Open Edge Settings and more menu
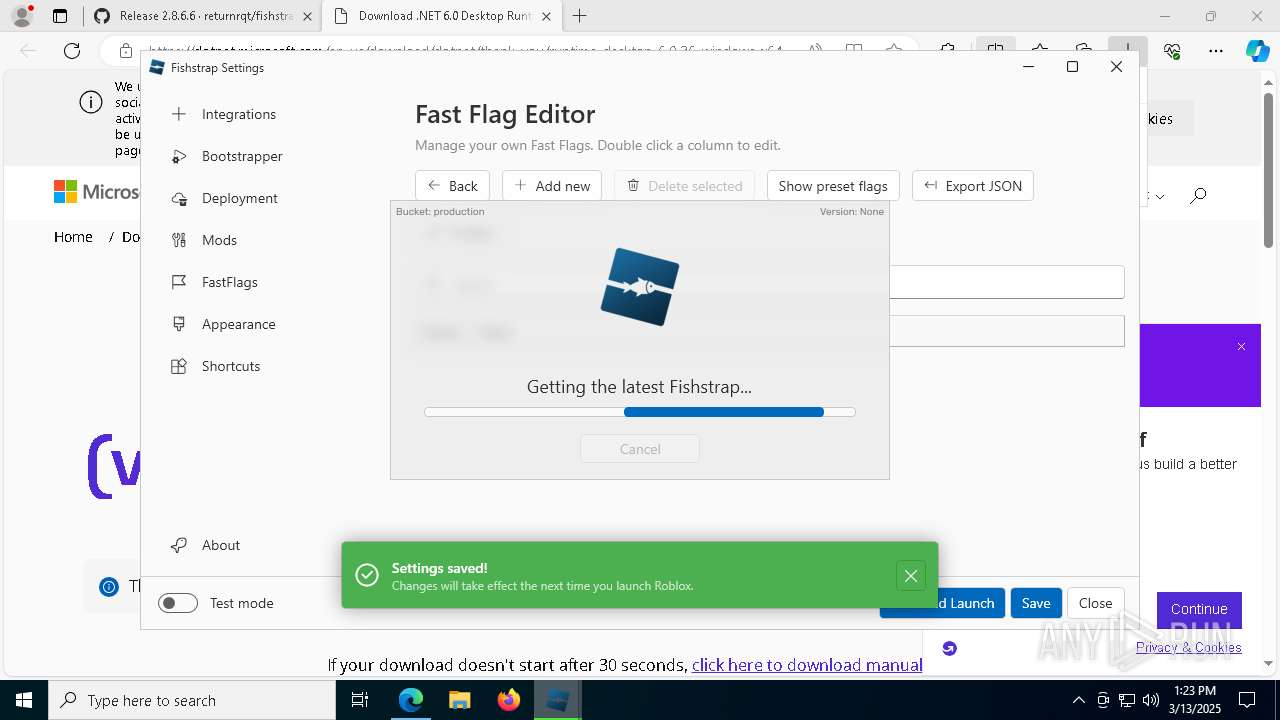The width and height of the screenshot is (1280, 720). coord(1216,51)
